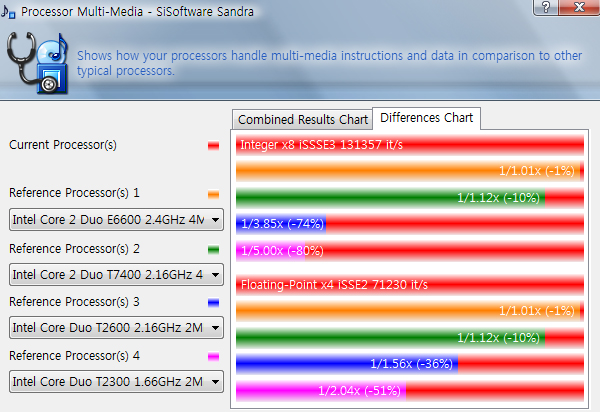Select the Differences Chart tab
Viewport: 600px width, 412px height.
426,118
